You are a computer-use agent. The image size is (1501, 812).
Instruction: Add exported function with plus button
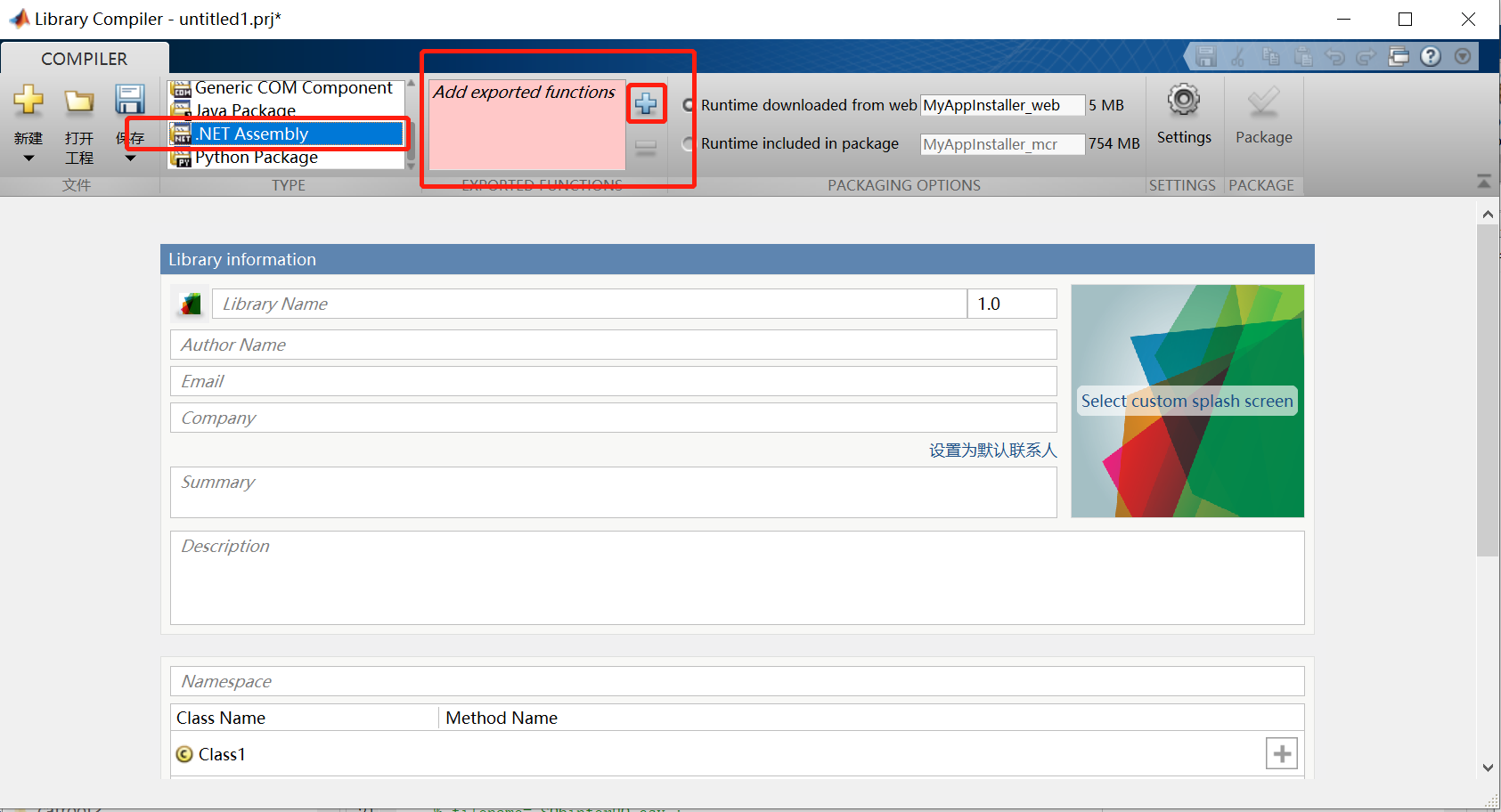coord(646,104)
